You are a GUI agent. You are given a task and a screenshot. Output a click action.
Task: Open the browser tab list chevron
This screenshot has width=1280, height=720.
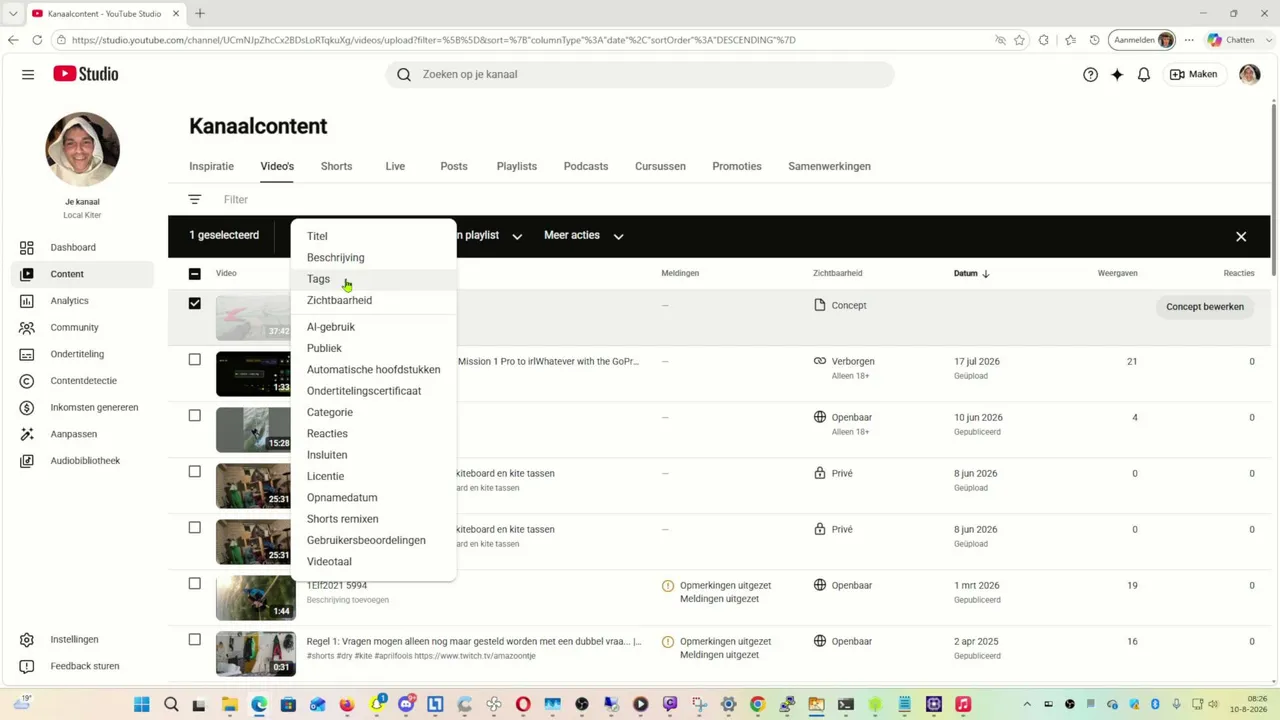click(13, 13)
